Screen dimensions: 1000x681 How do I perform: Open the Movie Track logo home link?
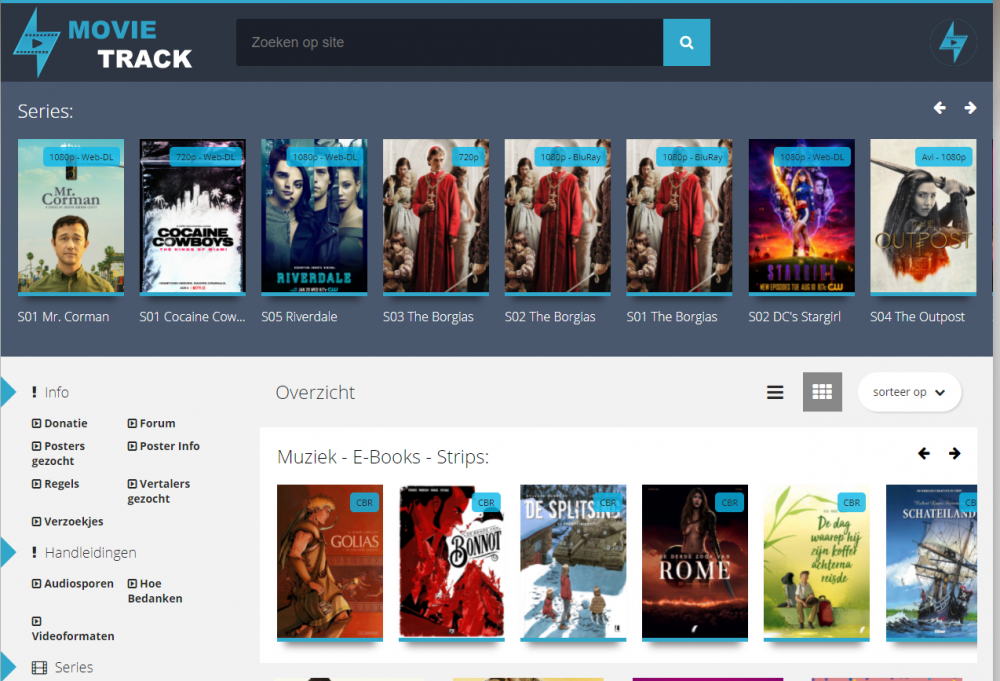[x=103, y=44]
